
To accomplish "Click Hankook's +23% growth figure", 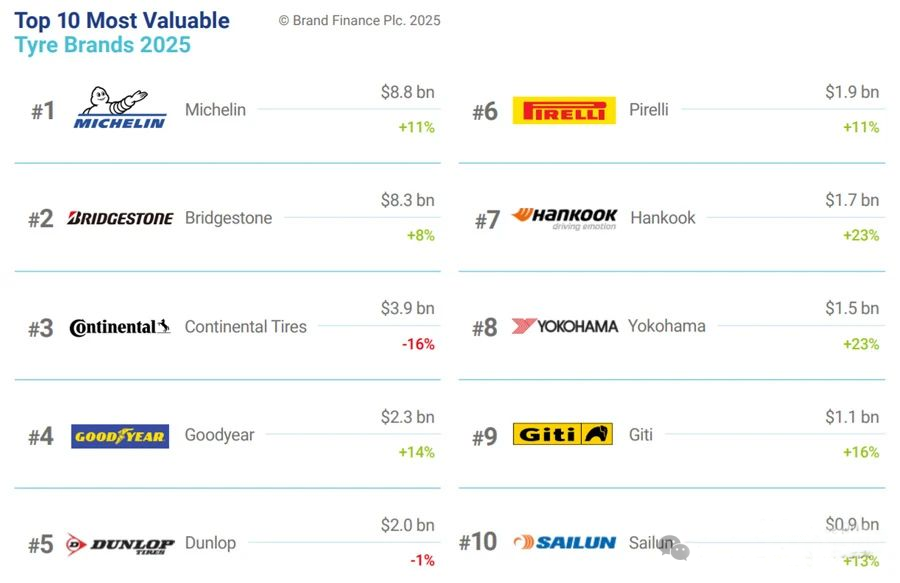I will [x=861, y=235].
